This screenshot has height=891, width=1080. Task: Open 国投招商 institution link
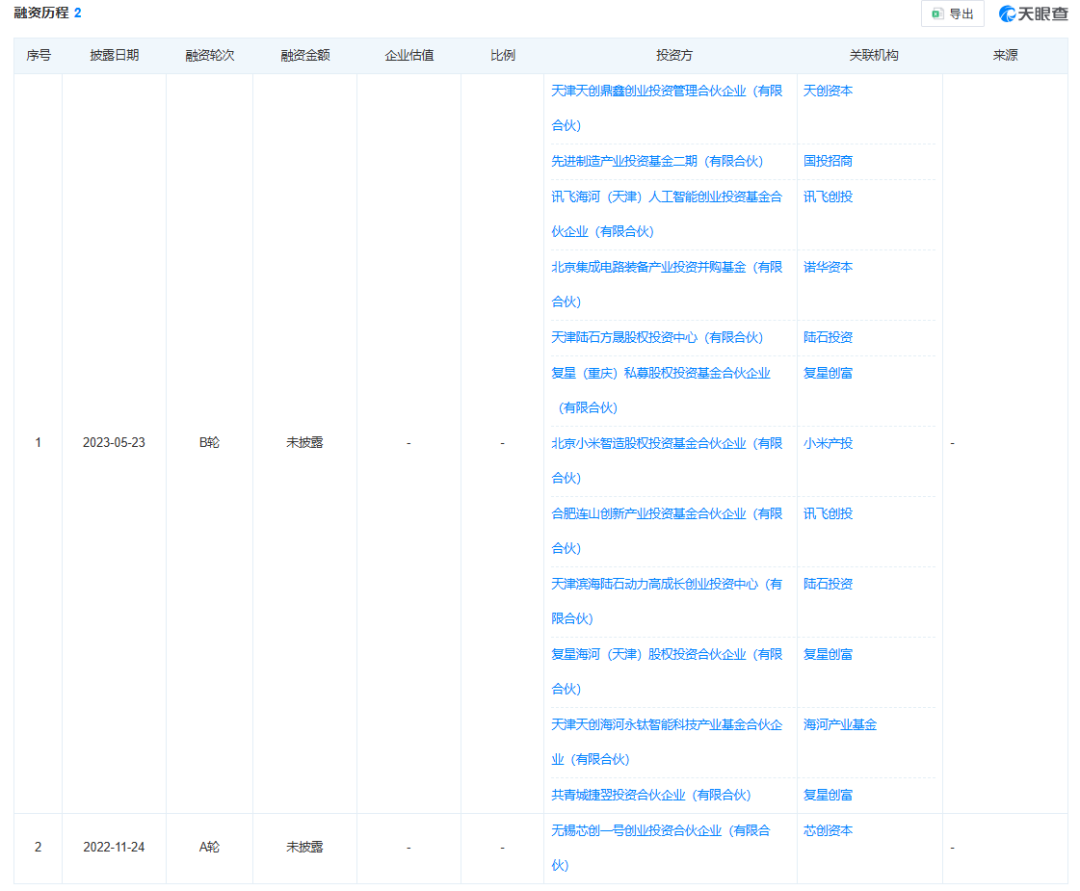pos(828,161)
